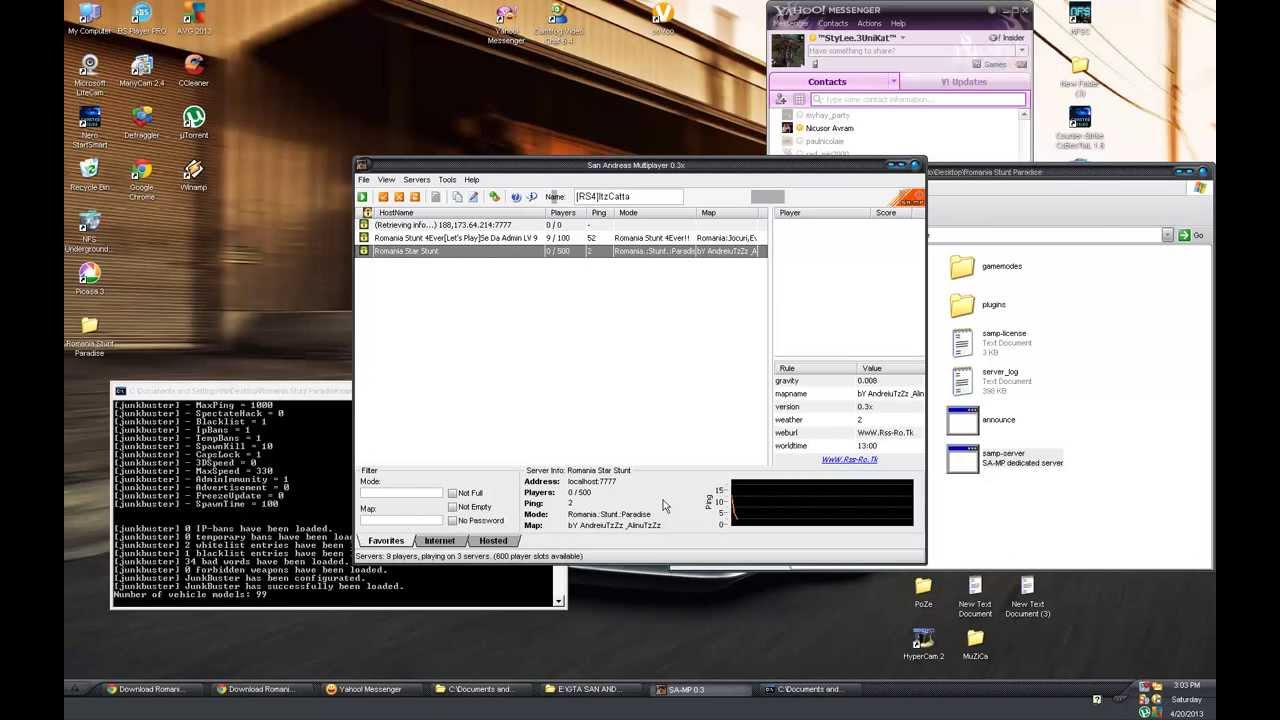Image resolution: width=1280 pixels, height=720 pixels.
Task: Open CCleaner desktop icon
Action: 194,70
